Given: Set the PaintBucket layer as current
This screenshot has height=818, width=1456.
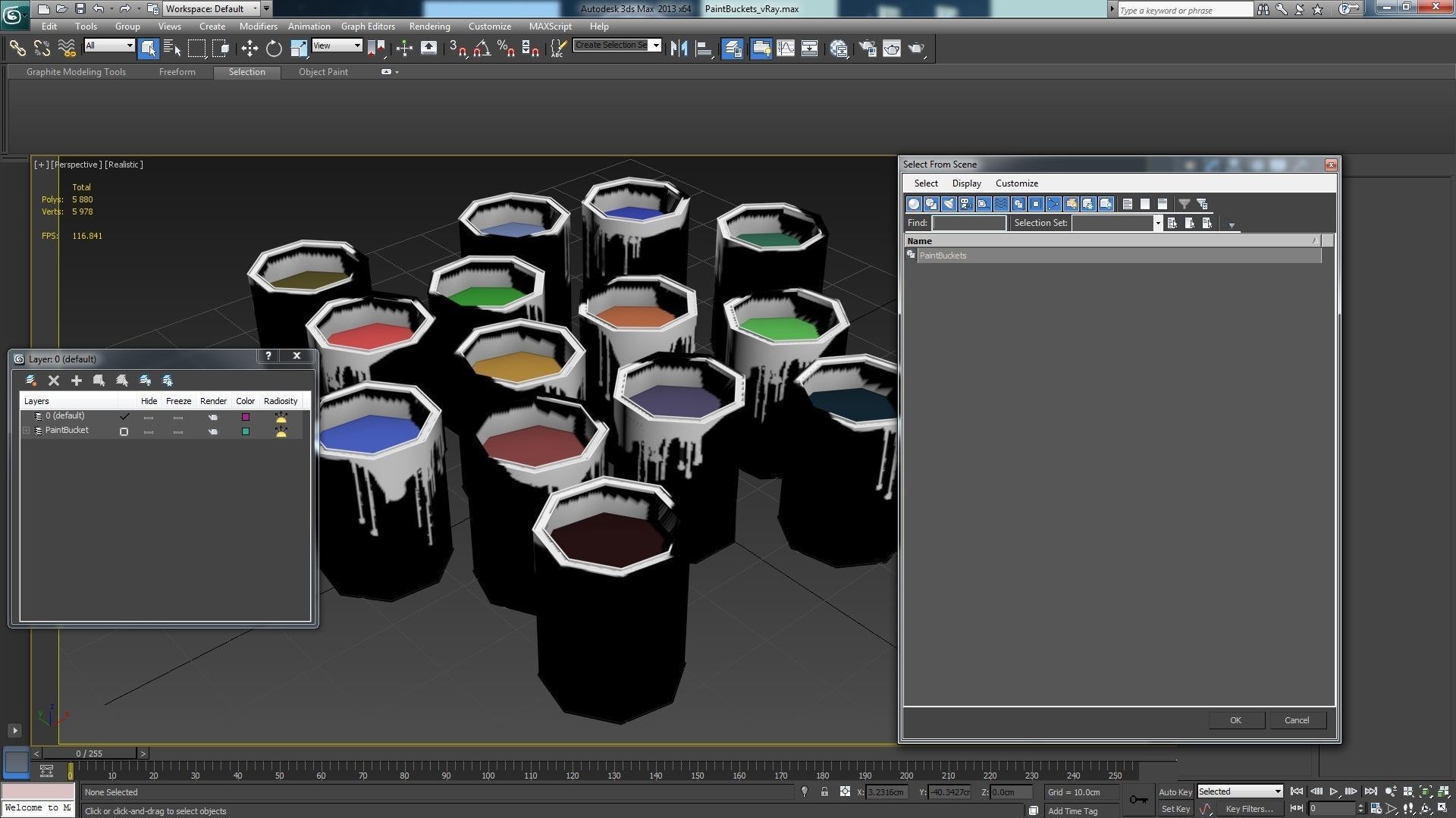Looking at the screenshot, I should point(124,431).
